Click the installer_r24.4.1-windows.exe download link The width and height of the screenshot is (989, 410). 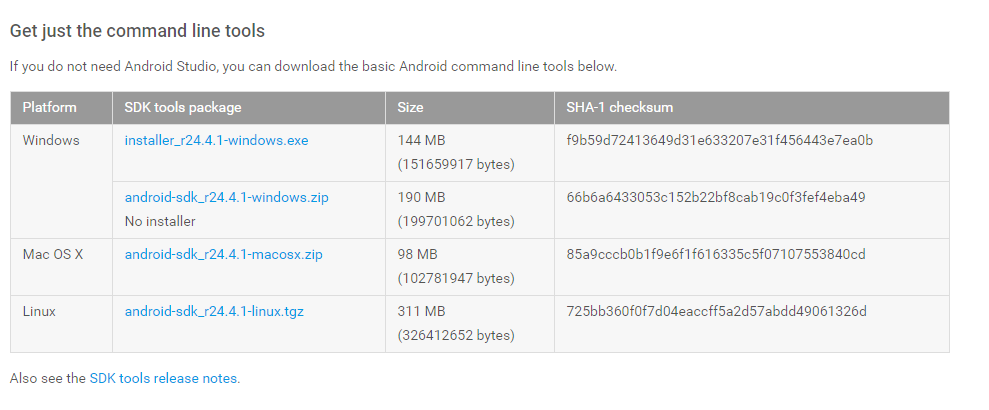point(216,141)
